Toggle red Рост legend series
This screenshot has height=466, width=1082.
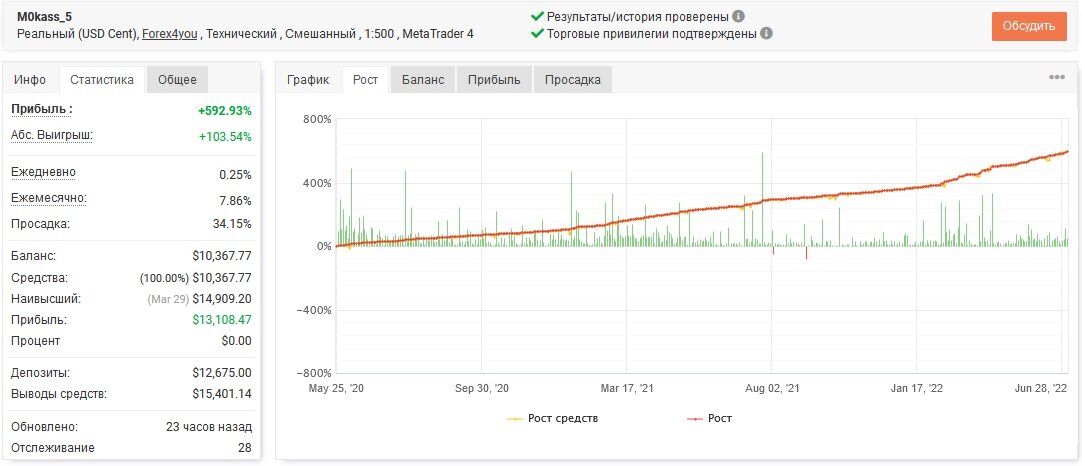pyautogui.click(x=709, y=418)
